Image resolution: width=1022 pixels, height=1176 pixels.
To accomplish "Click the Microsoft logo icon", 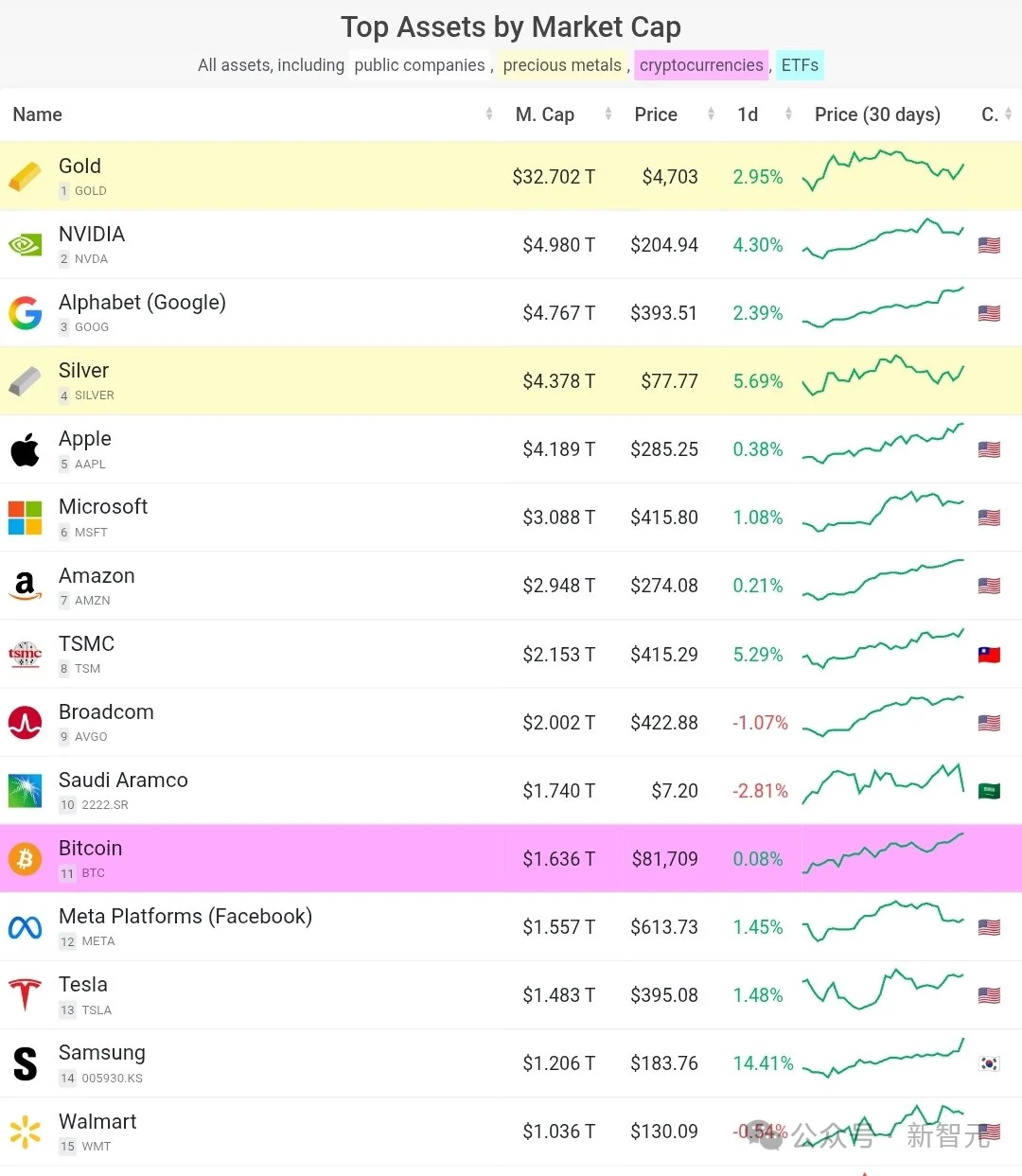I will pos(26,518).
